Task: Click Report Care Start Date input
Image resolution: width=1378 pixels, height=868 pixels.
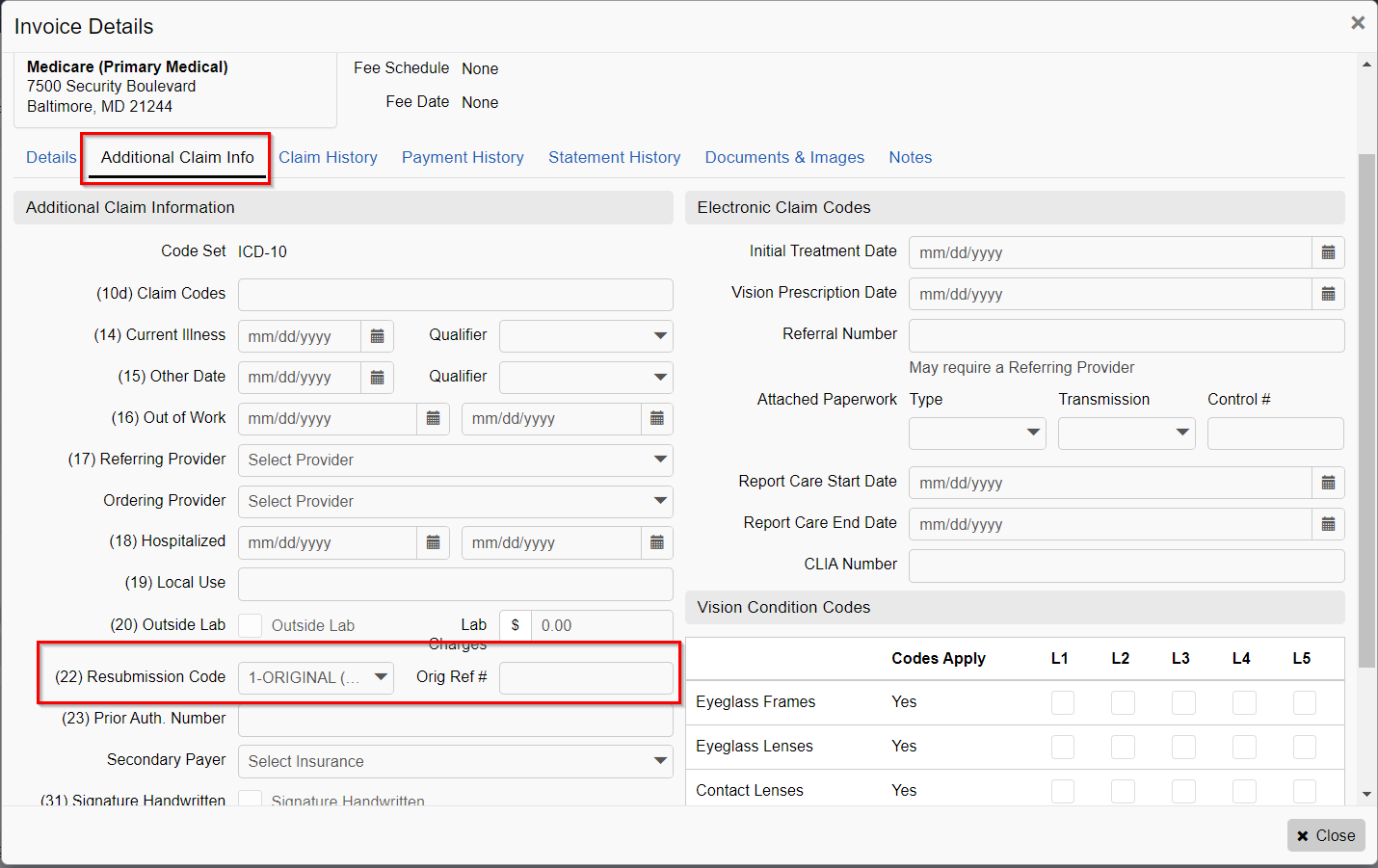Action: point(1110,483)
